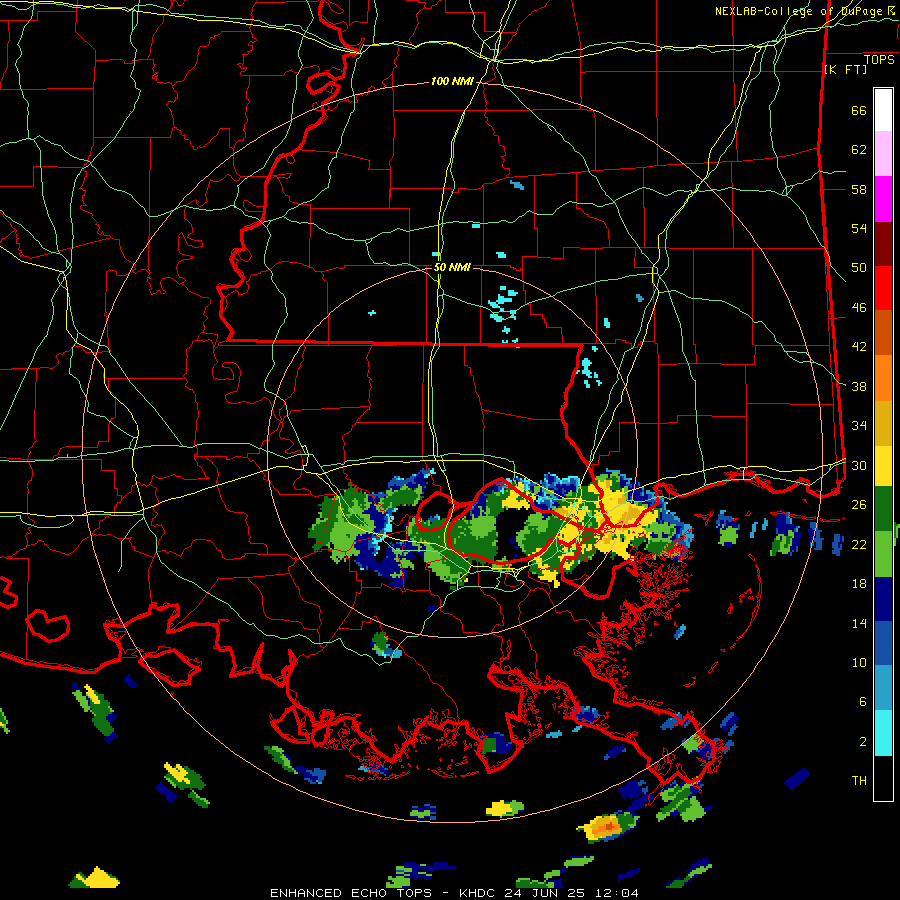Select the light green legend swatch
900x900 pixels.
click(x=883, y=554)
